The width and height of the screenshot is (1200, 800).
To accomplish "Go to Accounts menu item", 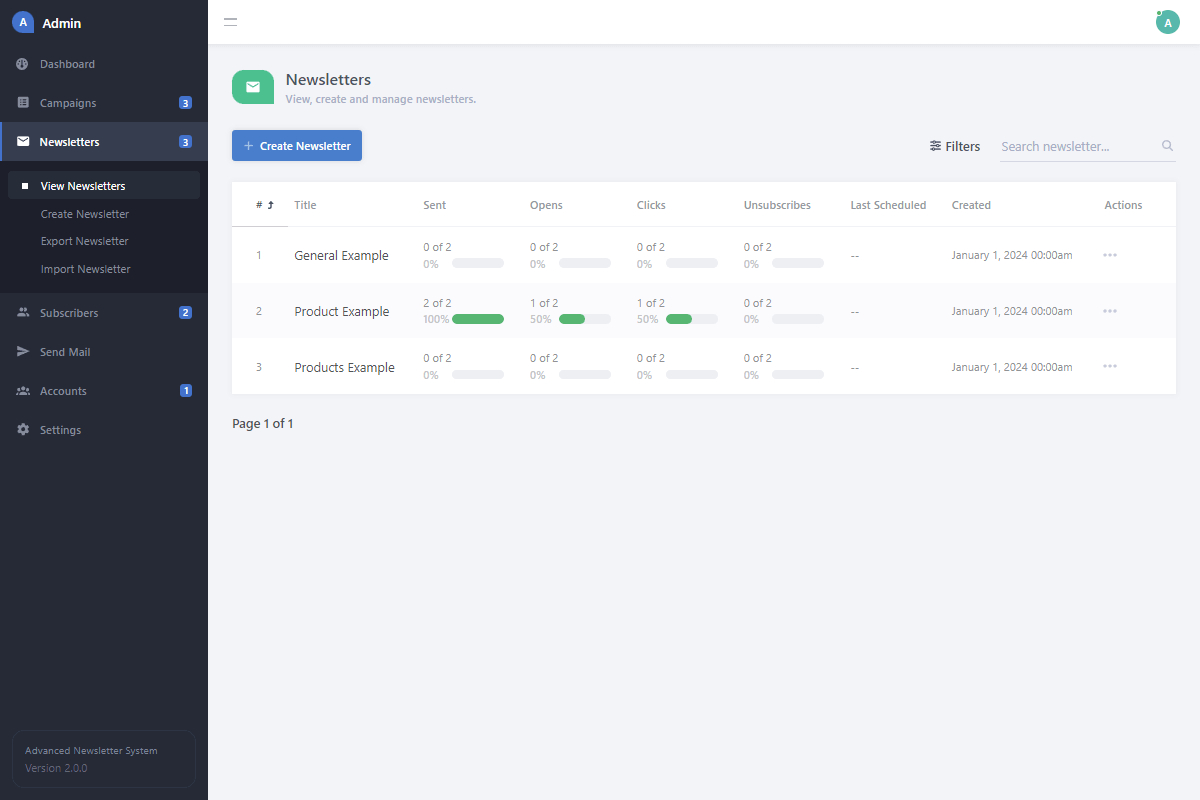I will pos(63,391).
